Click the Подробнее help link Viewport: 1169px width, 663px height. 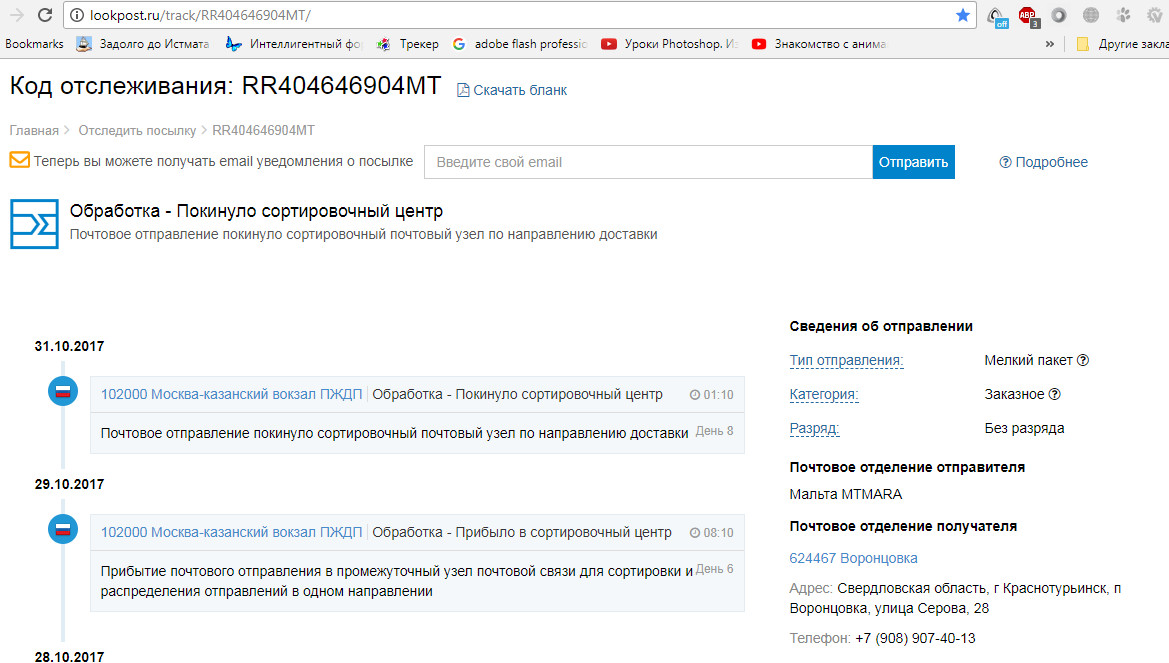tap(1044, 162)
